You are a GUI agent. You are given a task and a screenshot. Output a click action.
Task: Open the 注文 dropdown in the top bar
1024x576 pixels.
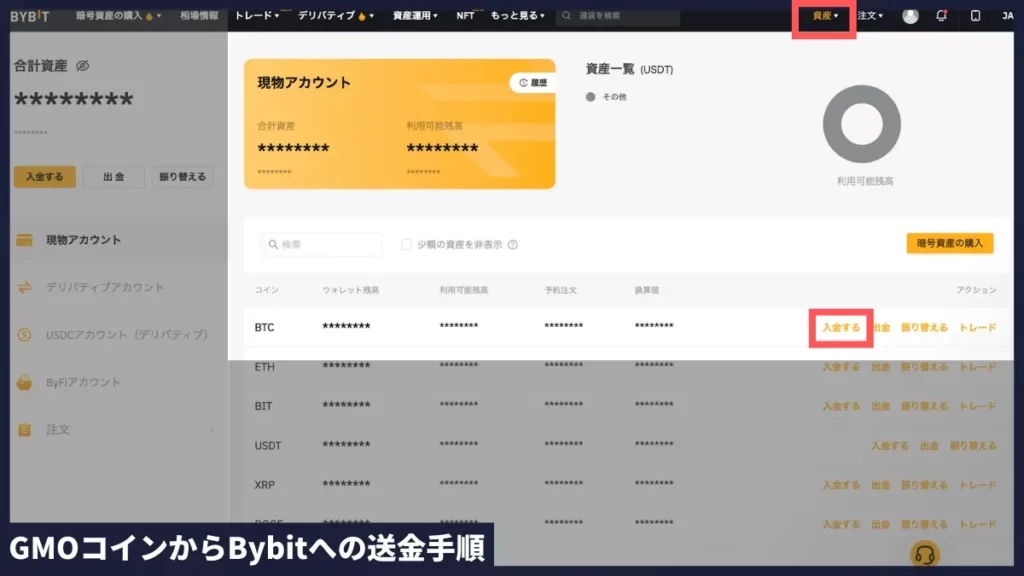pos(870,16)
